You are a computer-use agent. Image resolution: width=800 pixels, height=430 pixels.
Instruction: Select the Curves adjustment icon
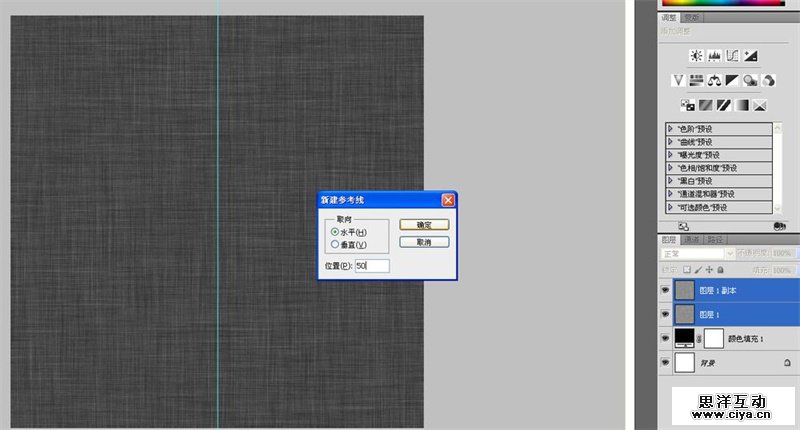732,56
